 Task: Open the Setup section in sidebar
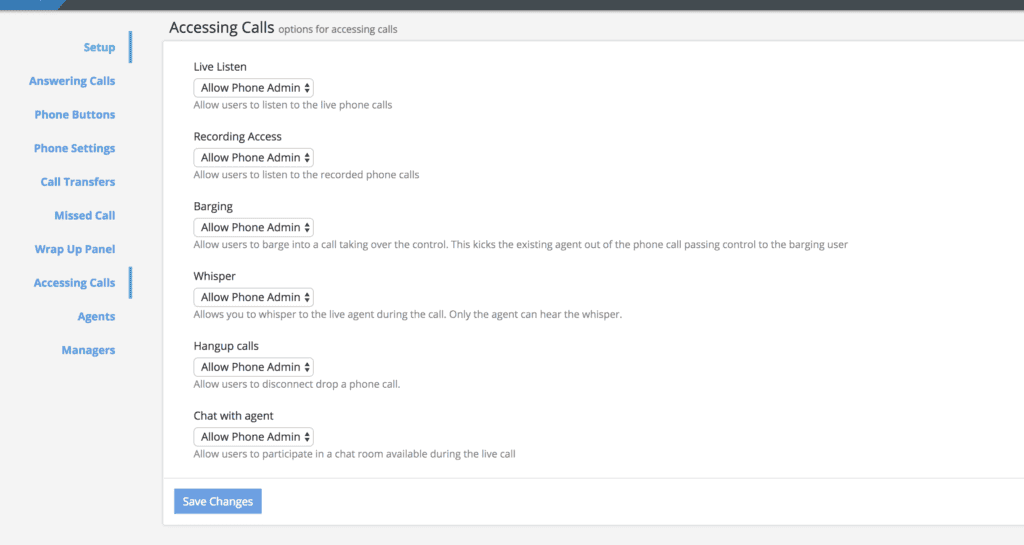click(x=99, y=48)
